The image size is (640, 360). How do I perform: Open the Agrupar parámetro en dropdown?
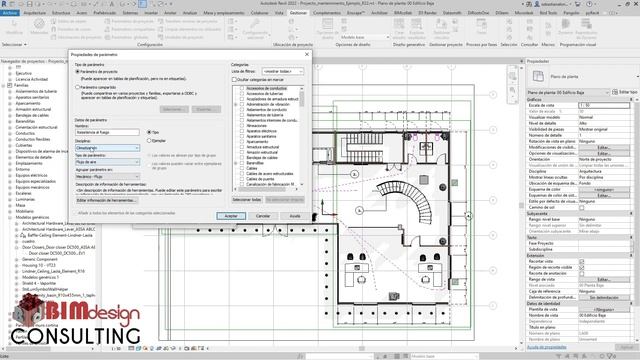click(x=107, y=176)
